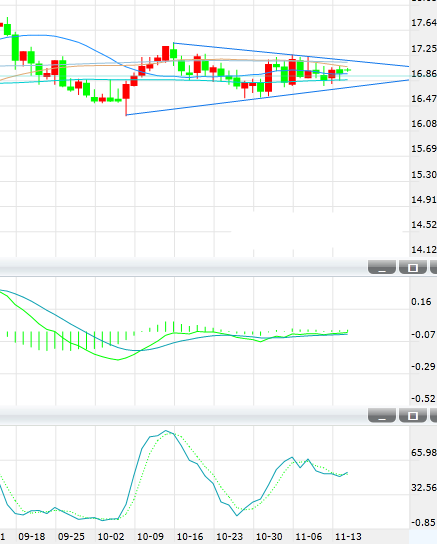439x544 pixels.
Task: Select the 11-13 date label
Action: tap(348, 536)
